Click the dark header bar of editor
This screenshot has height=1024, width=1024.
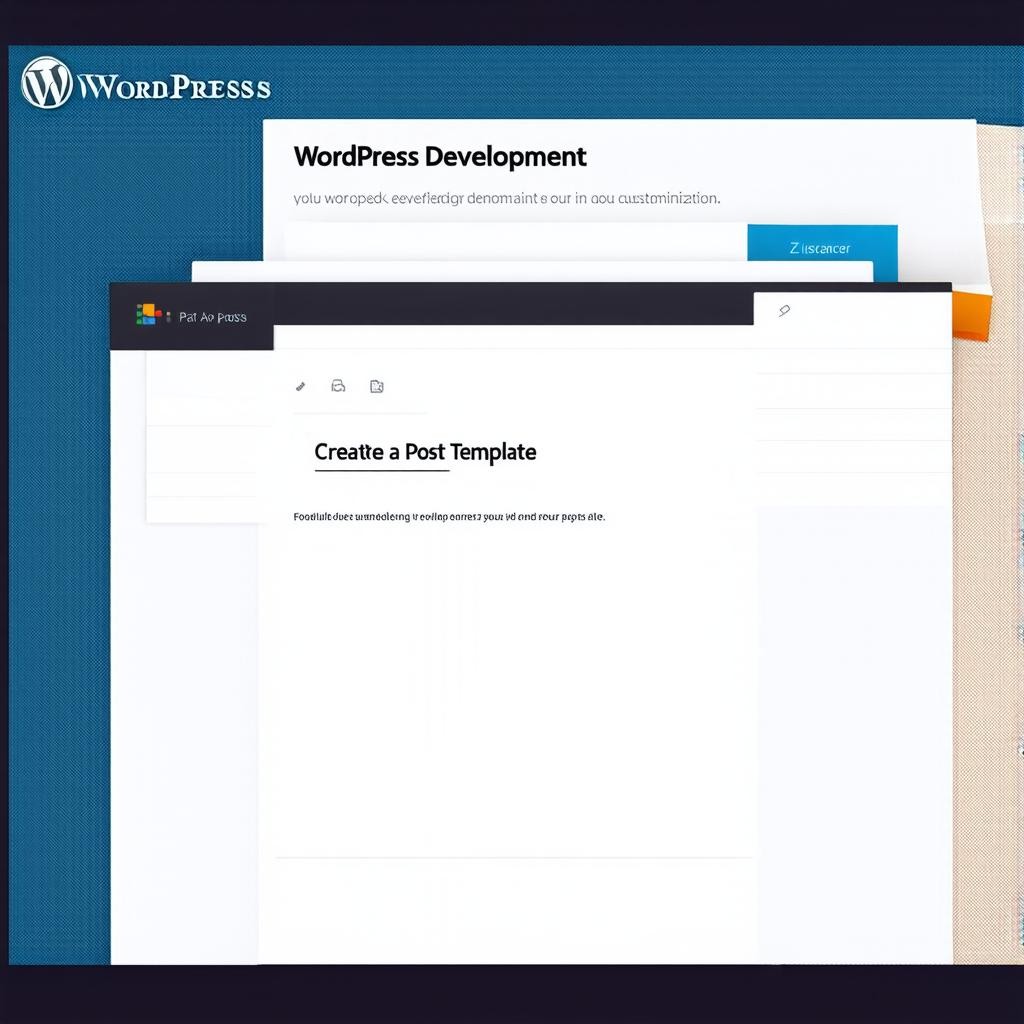512,304
